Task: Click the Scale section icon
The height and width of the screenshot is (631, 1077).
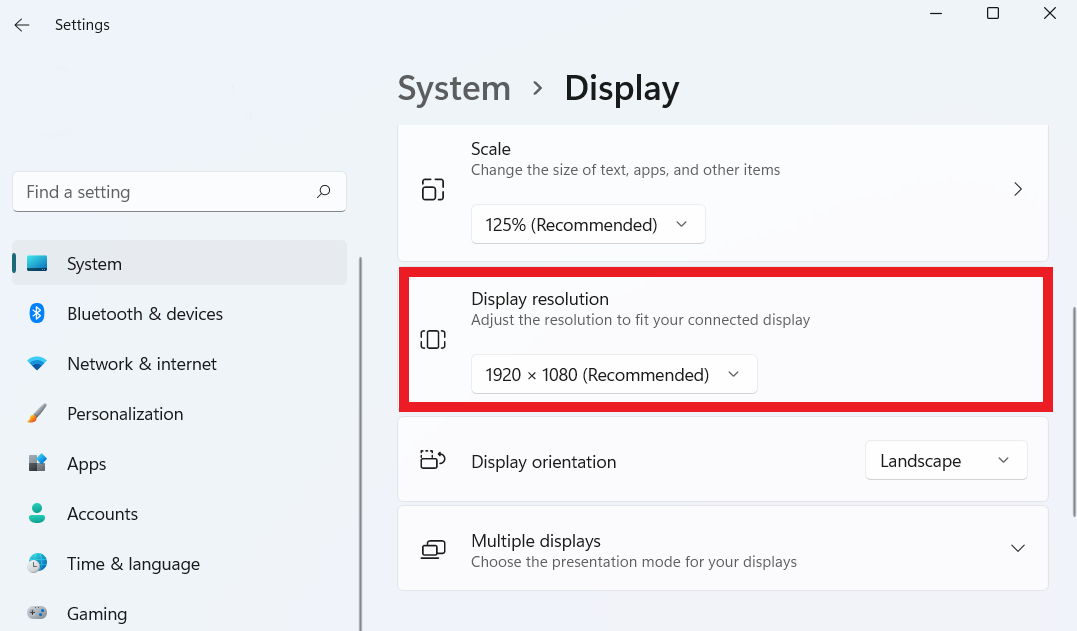Action: point(433,188)
